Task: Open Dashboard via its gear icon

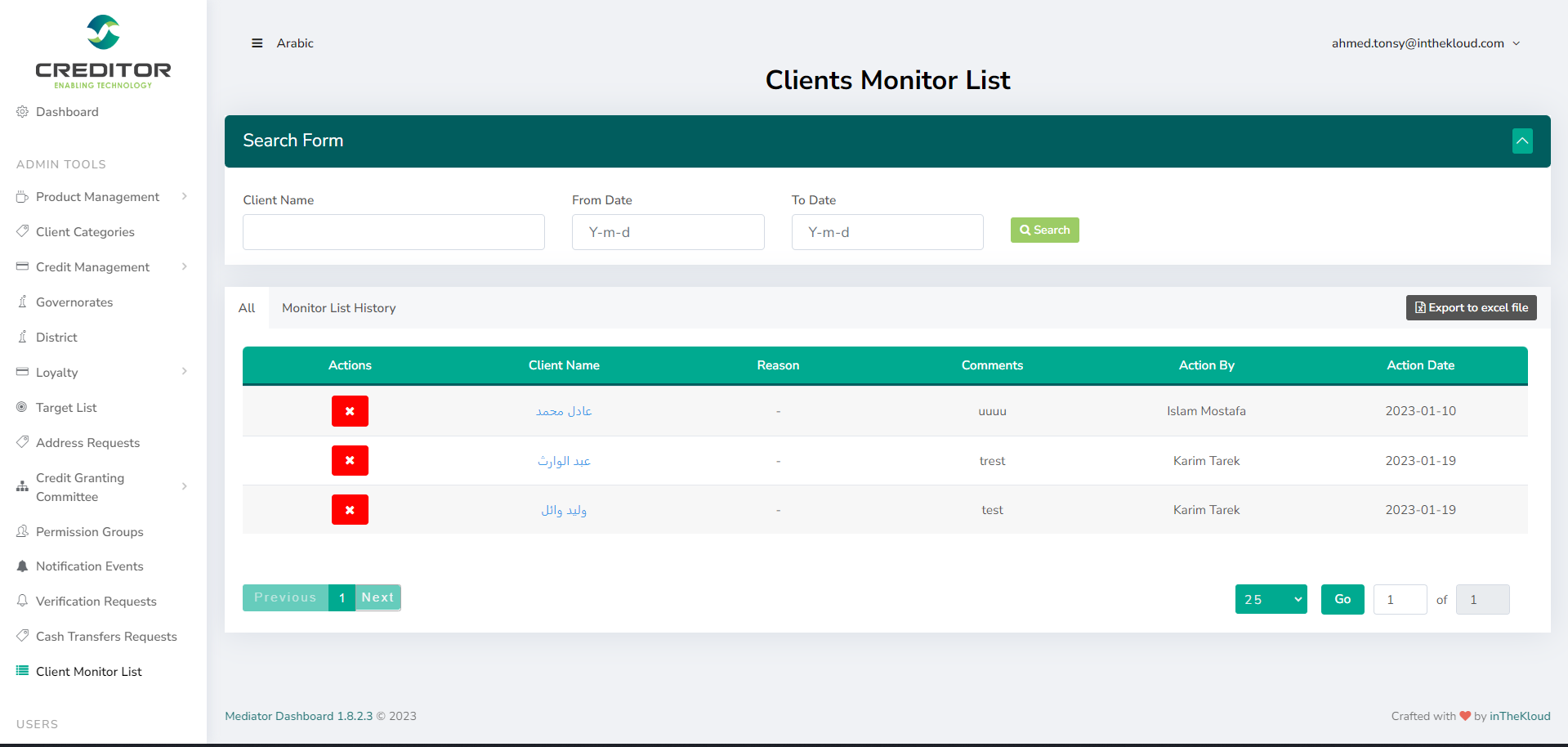Action: (23, 112)
